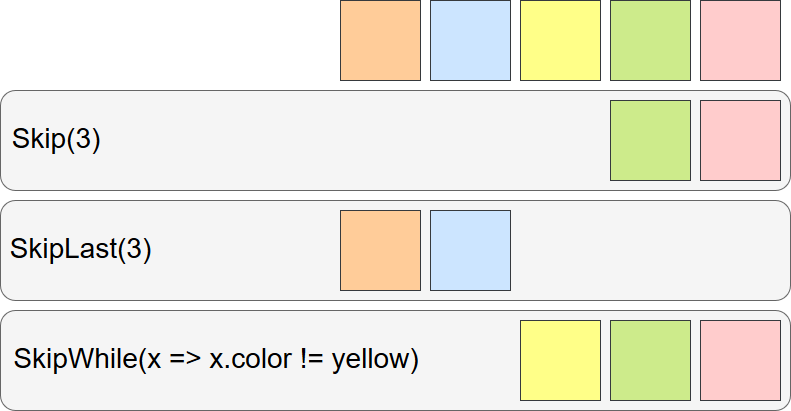This screenshot has width=791, height=411.
Task: Click empty area inside the Skip(3) panel
Action: point(353,140)
